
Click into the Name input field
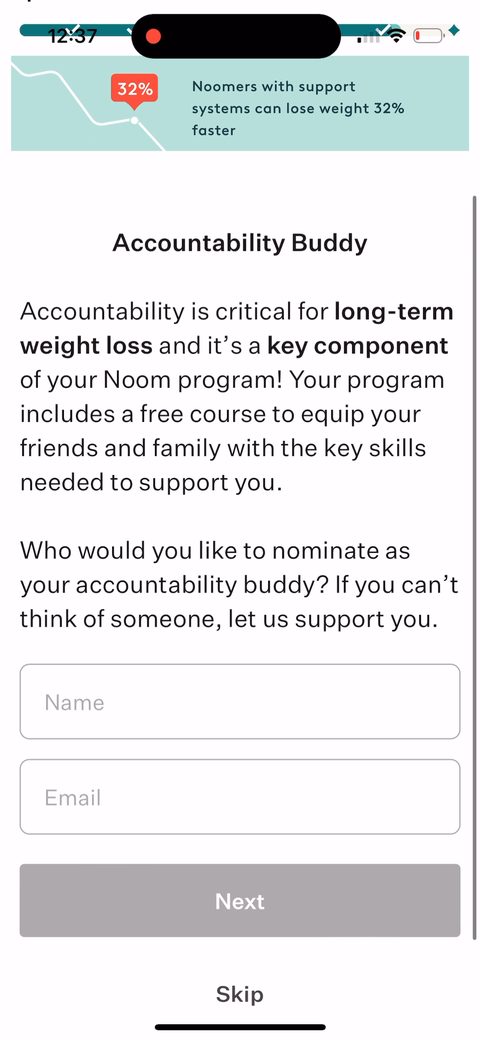coord(240,702)
